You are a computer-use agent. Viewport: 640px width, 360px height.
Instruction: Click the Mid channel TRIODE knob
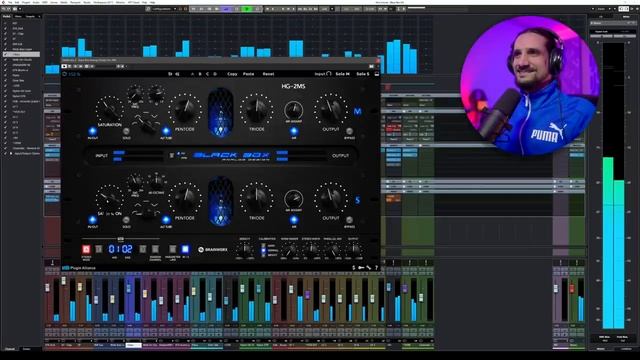(x=257, y=110)
